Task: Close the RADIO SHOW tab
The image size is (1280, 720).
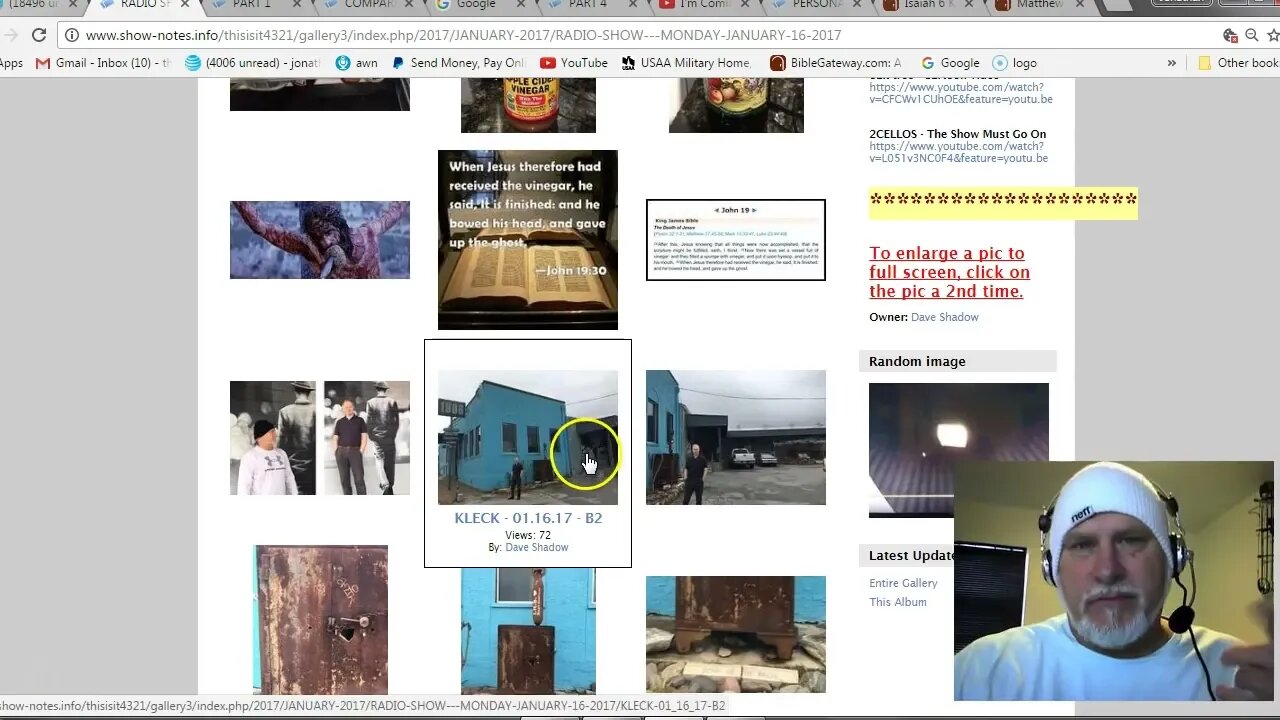Action: [x=184, y=4]
